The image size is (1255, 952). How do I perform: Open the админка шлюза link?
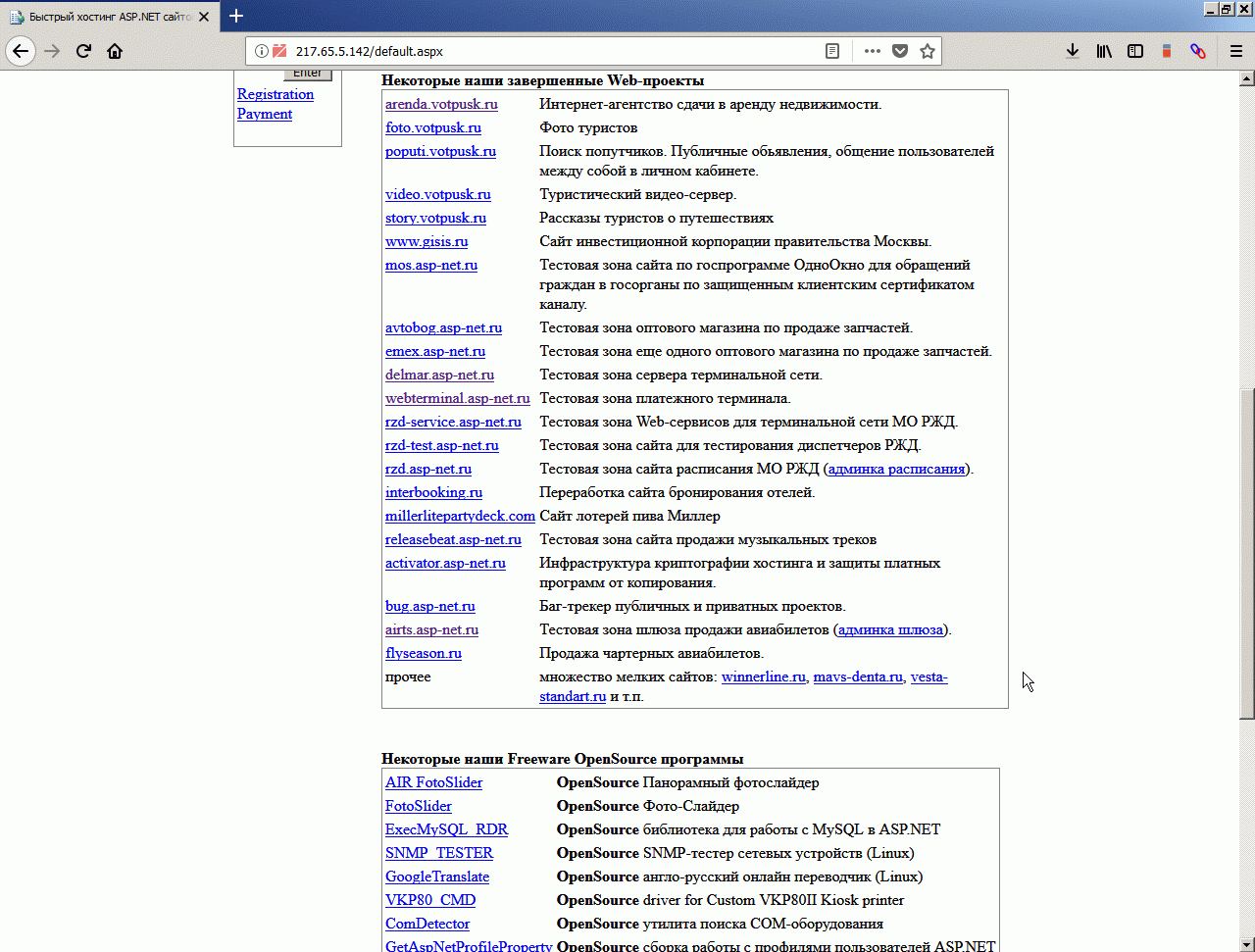(x=891, y=629)
